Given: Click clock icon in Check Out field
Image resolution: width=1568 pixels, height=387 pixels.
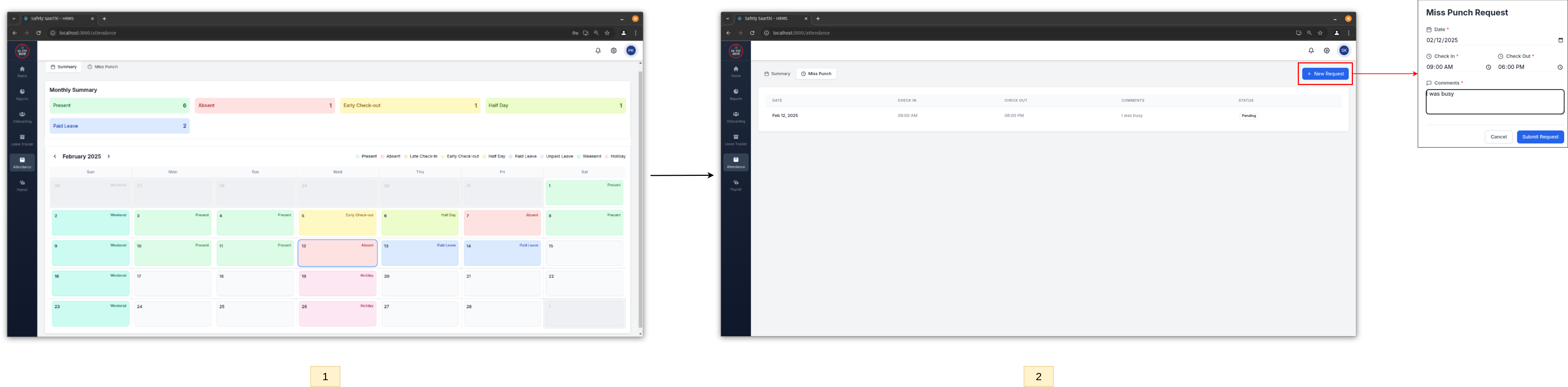Looking at the screenshot, I should pyautogui.click(x=1559, y=67).
